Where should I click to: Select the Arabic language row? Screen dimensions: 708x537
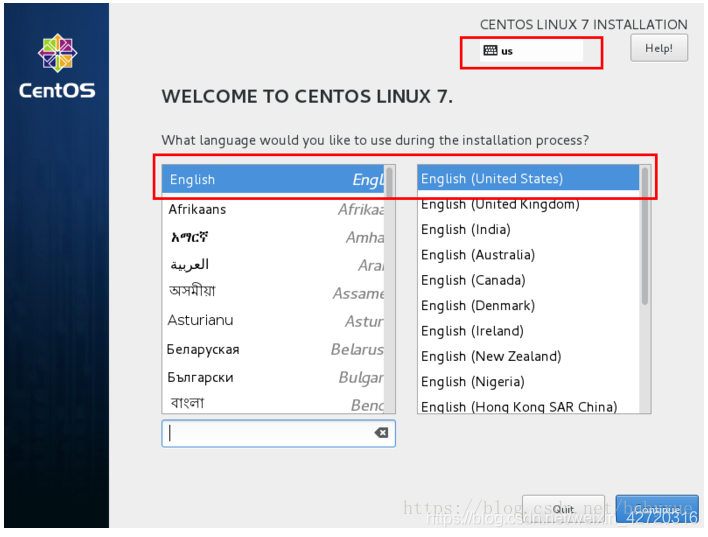pyautogui.click(x=274, y=265)
